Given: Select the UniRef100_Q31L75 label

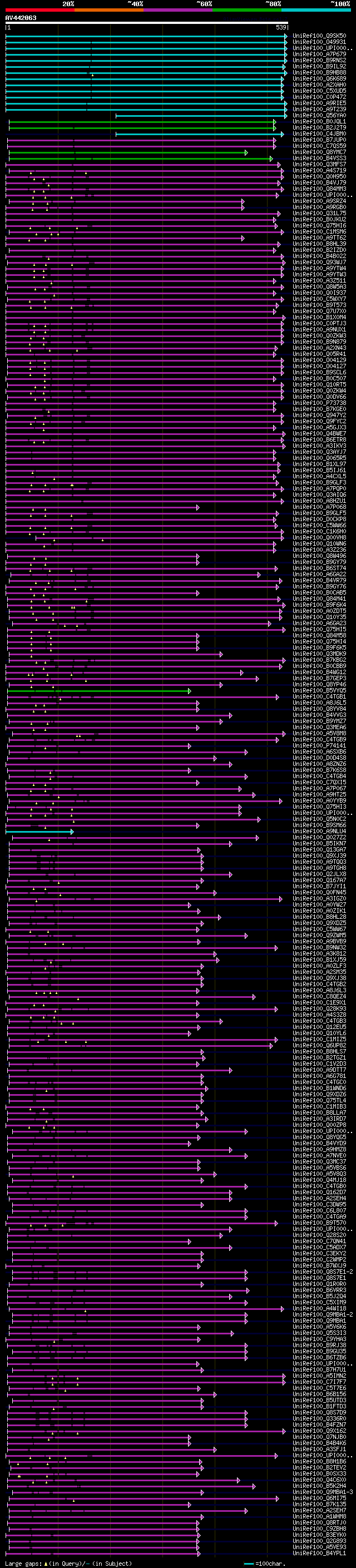Looking at the screenshot, I should [319, 213].
